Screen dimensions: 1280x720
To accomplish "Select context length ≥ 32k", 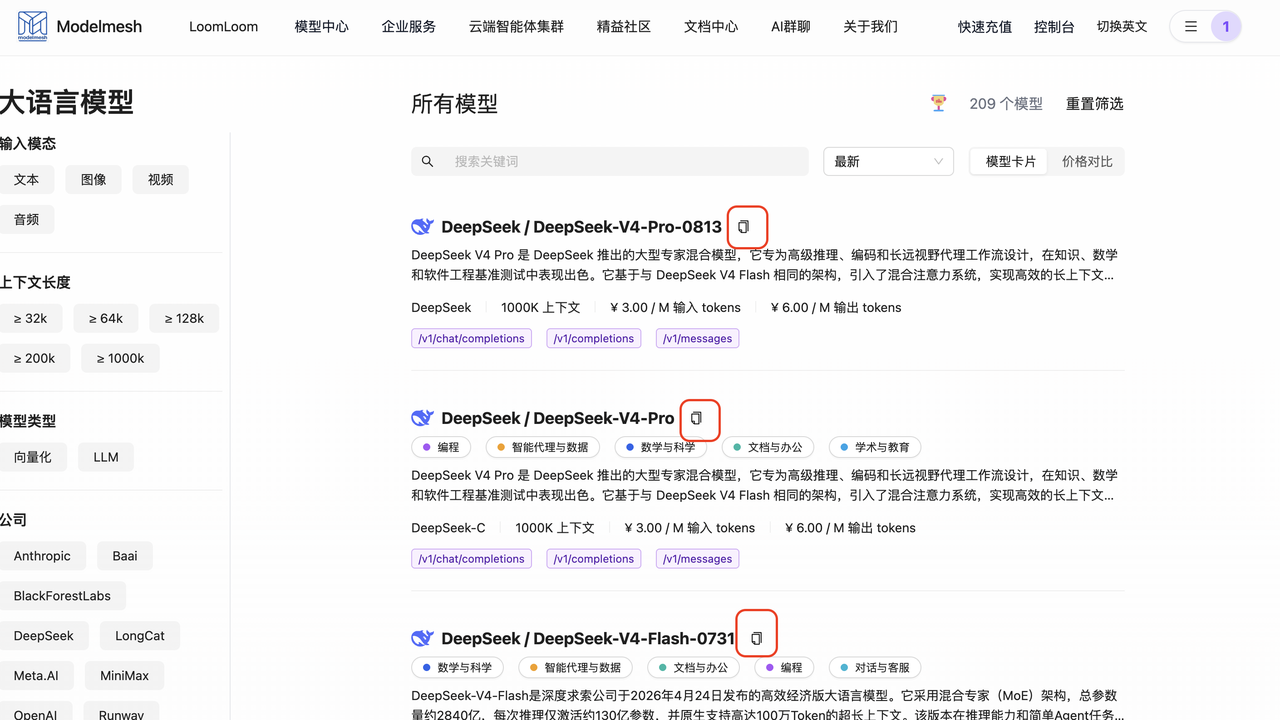I will pyautogui.click(x=31, y=319).
